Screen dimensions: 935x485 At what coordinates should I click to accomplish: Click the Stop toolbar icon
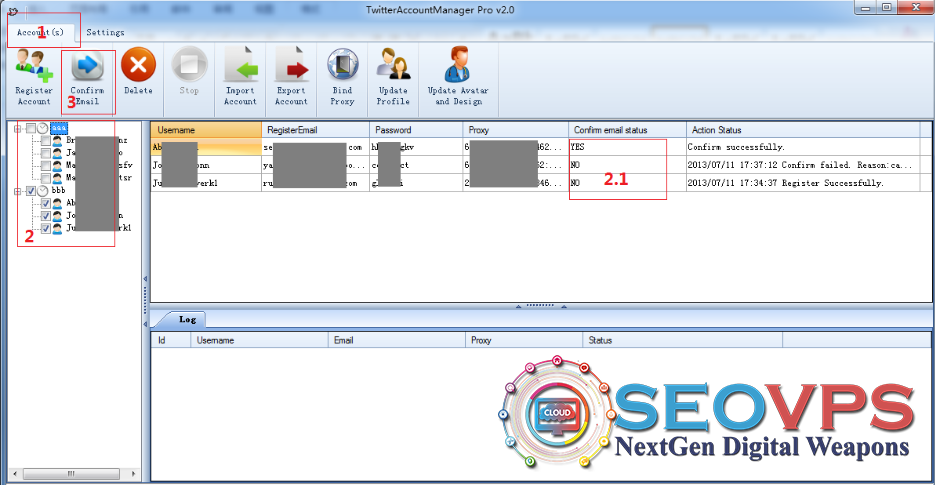click(189, 65)
